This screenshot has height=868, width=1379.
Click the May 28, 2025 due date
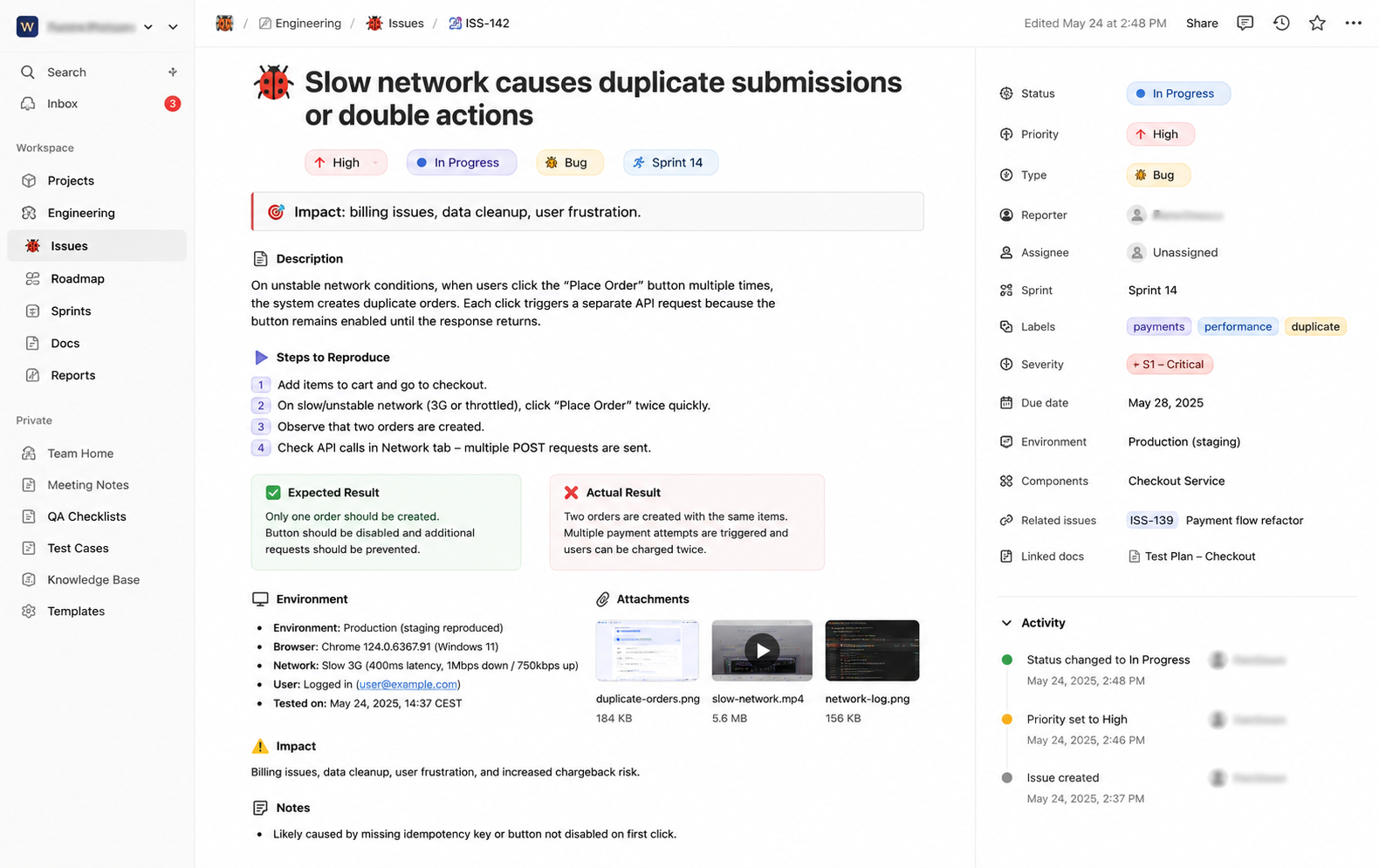[1165, 403]
